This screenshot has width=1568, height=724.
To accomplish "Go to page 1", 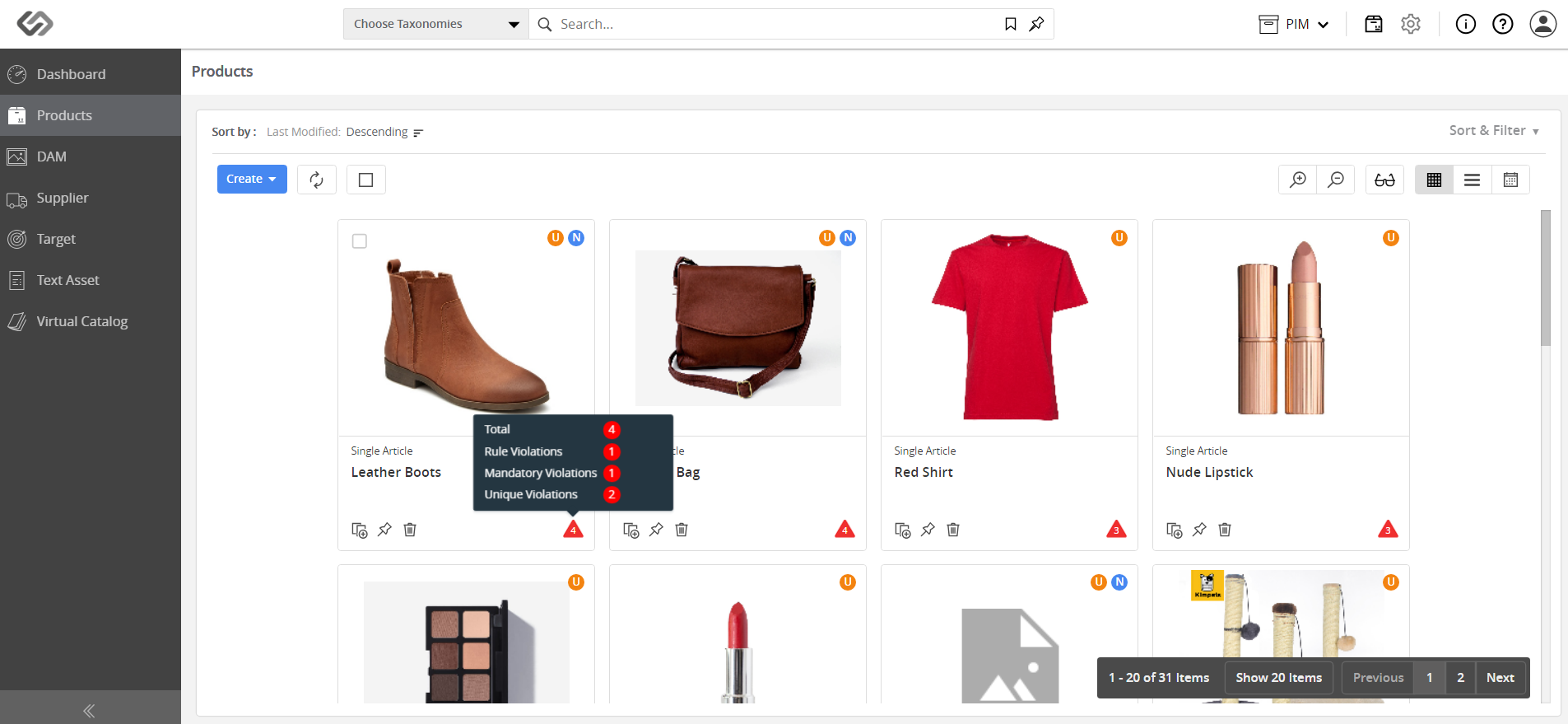I will [1430, 678].
